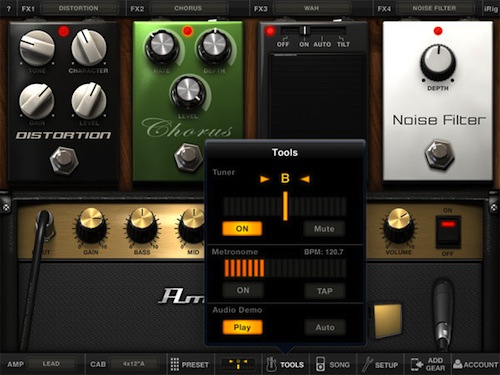This screenshot has height=375, width=500.
Task: Open the Preset menu
Action: point(190,364)
